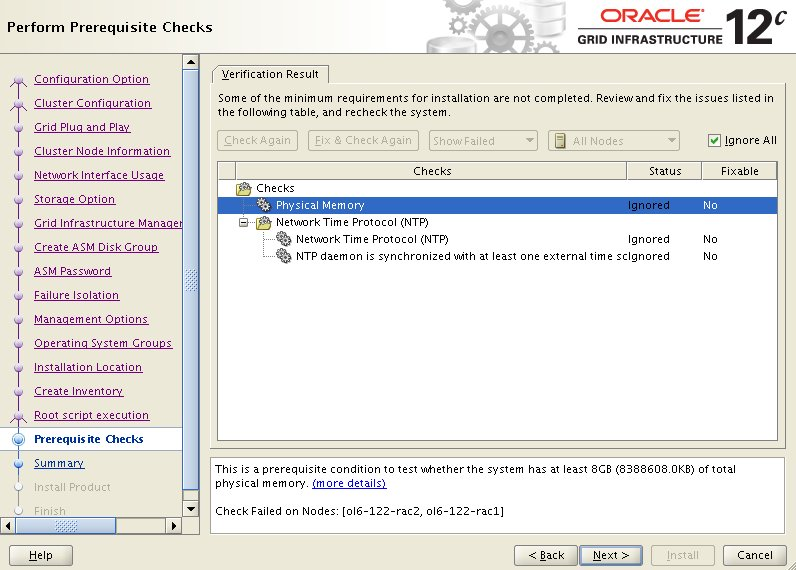
Task: Select the Verification Result tab
Action: [270, 74]
